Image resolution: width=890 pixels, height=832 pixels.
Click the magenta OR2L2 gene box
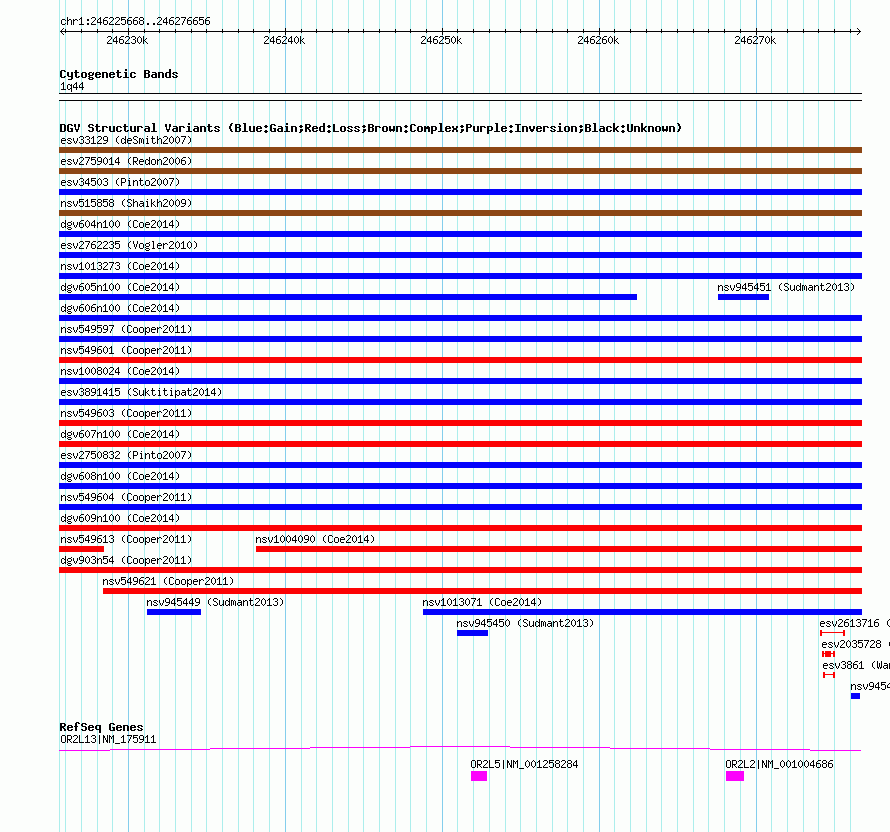[x=735, y=776]
